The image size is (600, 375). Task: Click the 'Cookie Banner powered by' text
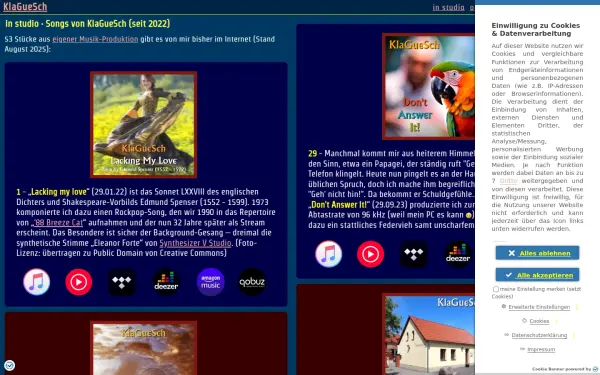tap(561, 369)
